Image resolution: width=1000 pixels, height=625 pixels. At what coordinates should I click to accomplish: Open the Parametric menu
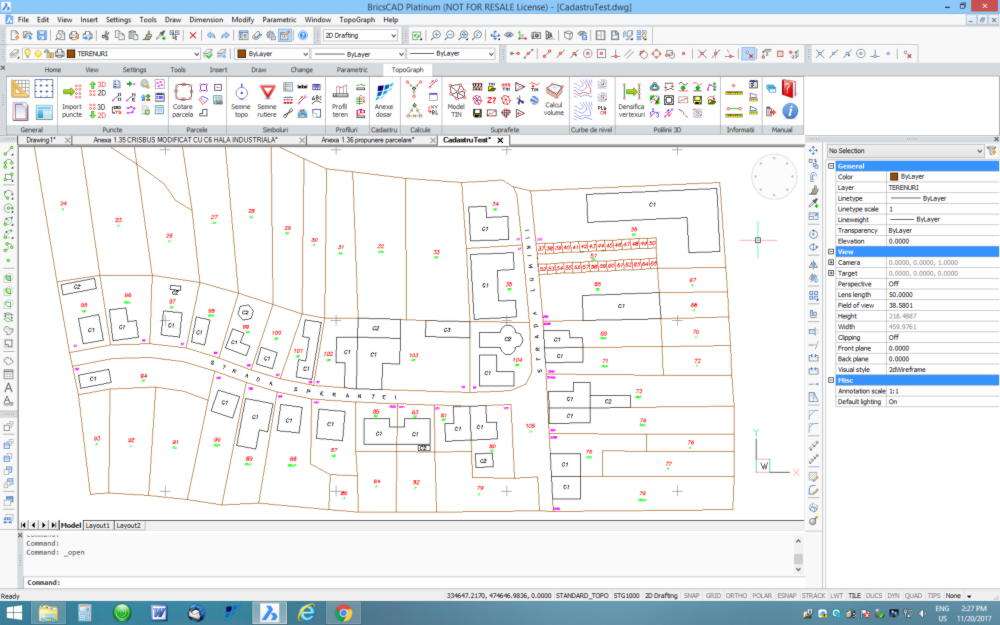pyautogui.click(x=279, y=18)
